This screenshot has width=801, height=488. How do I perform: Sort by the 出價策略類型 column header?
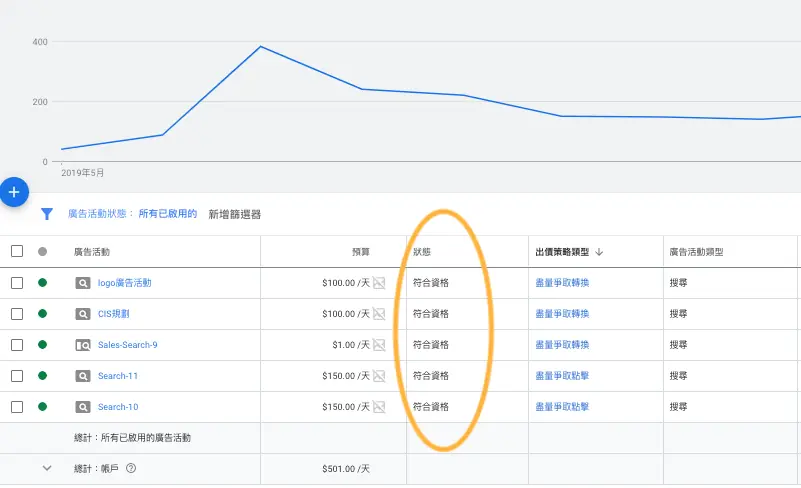pos(562,252)
